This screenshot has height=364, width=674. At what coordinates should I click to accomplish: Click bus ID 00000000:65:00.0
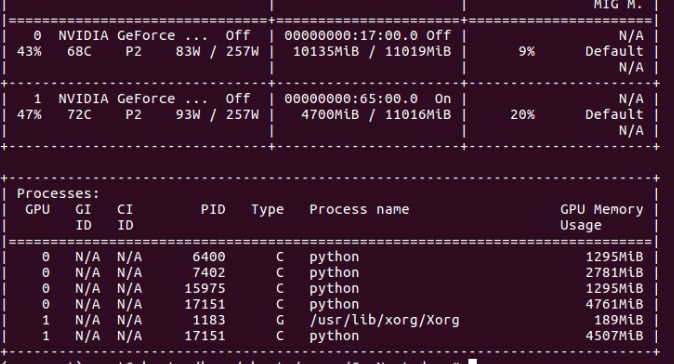(x=351, y=99)
